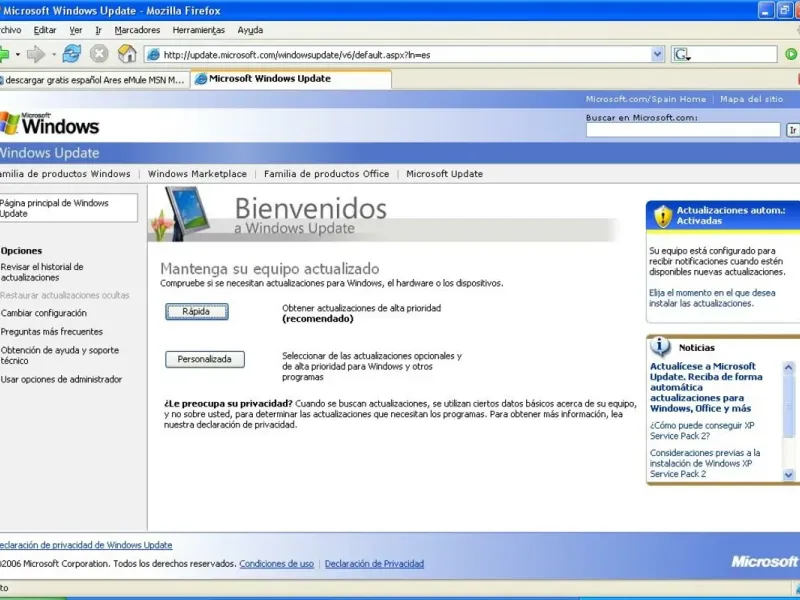Open the Declaración de Privacidad footer link
The height and width of the screenshot is (600, 800).
click(x=374, y=564)
